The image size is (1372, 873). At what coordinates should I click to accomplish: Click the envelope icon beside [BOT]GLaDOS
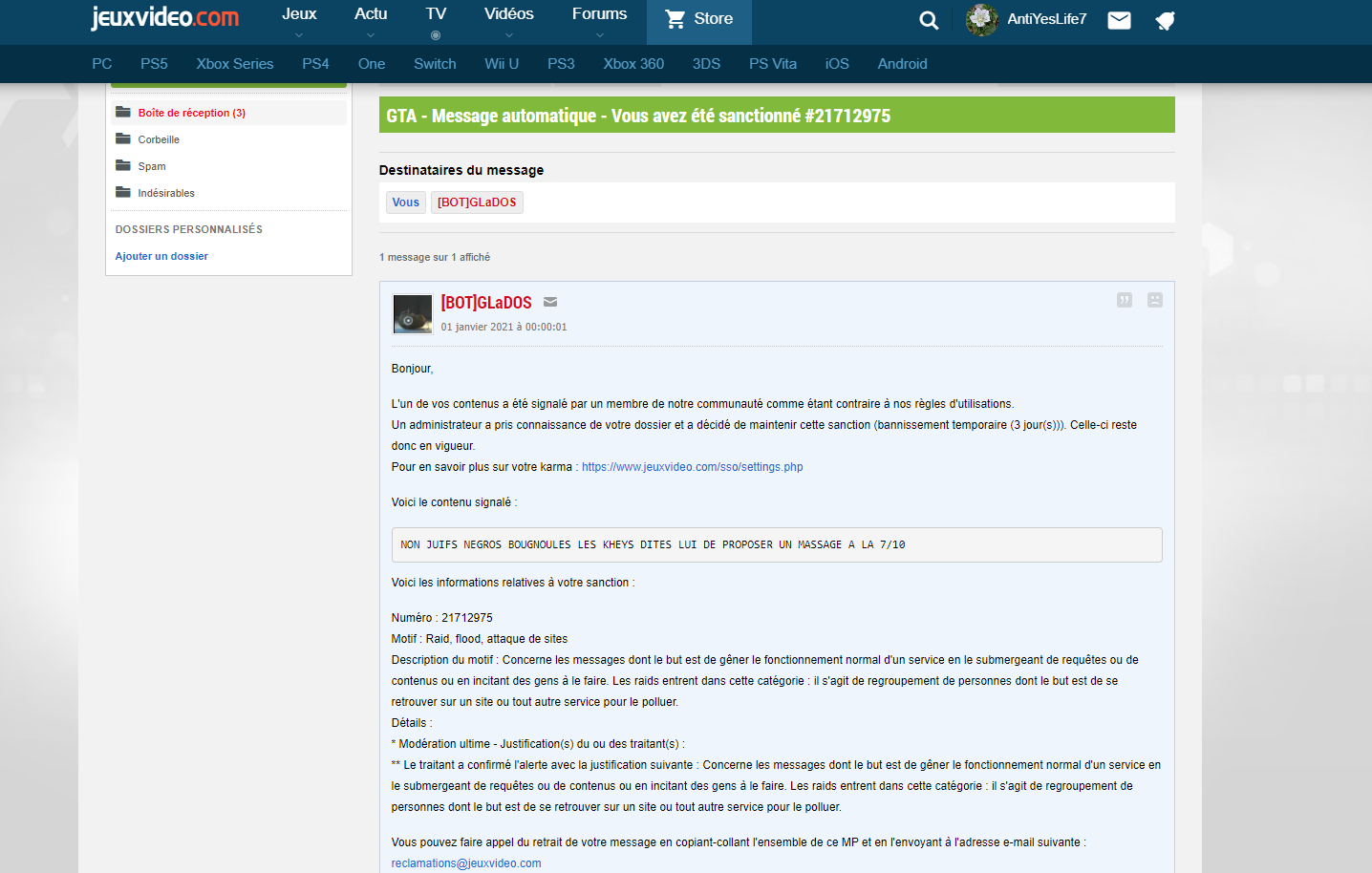pos(550,302)
